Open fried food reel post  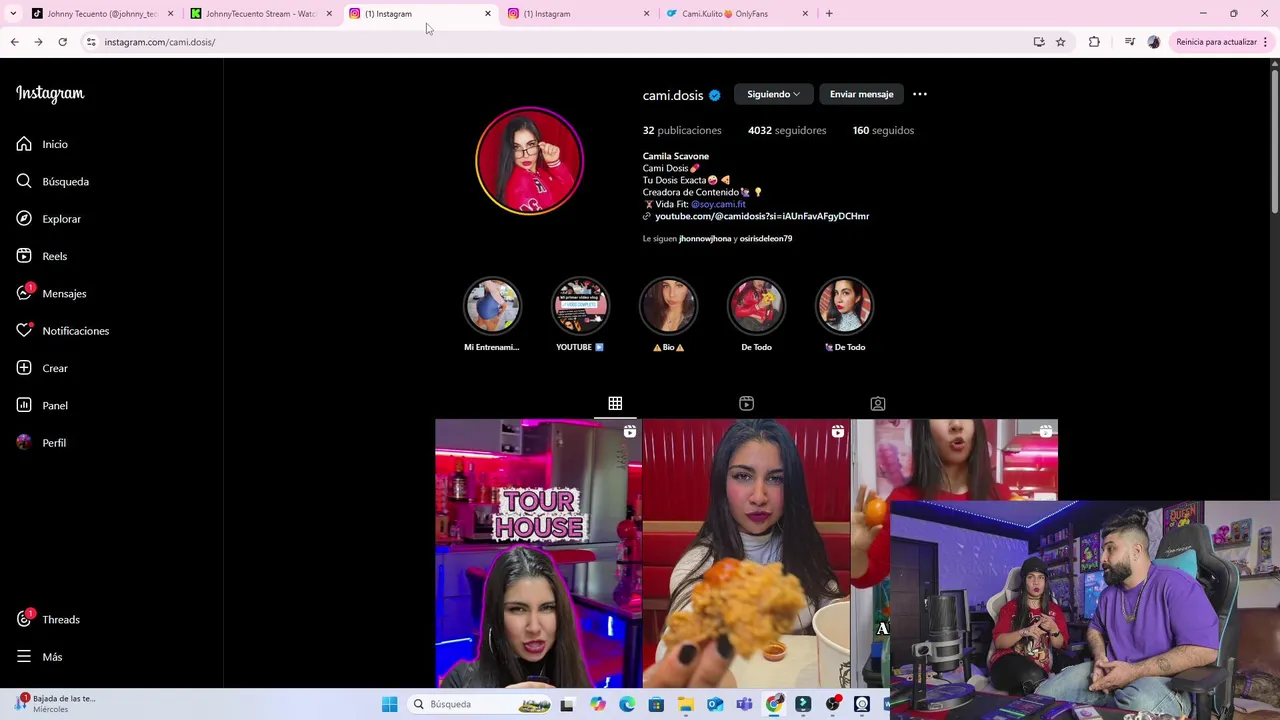(746, 554)
